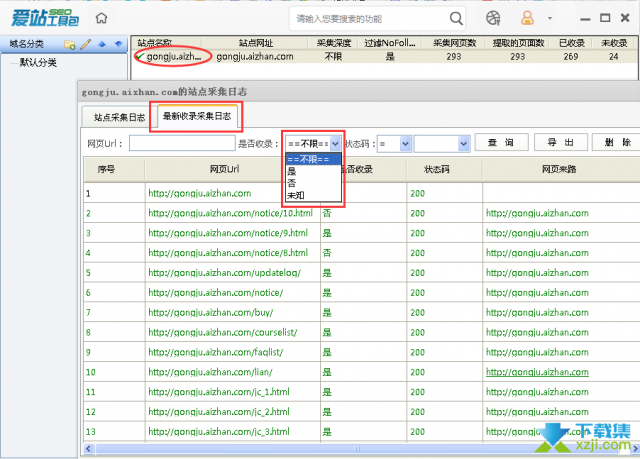Choose 否 in the dropdown list
The image size is (640, 459).
tap(313, 183)
